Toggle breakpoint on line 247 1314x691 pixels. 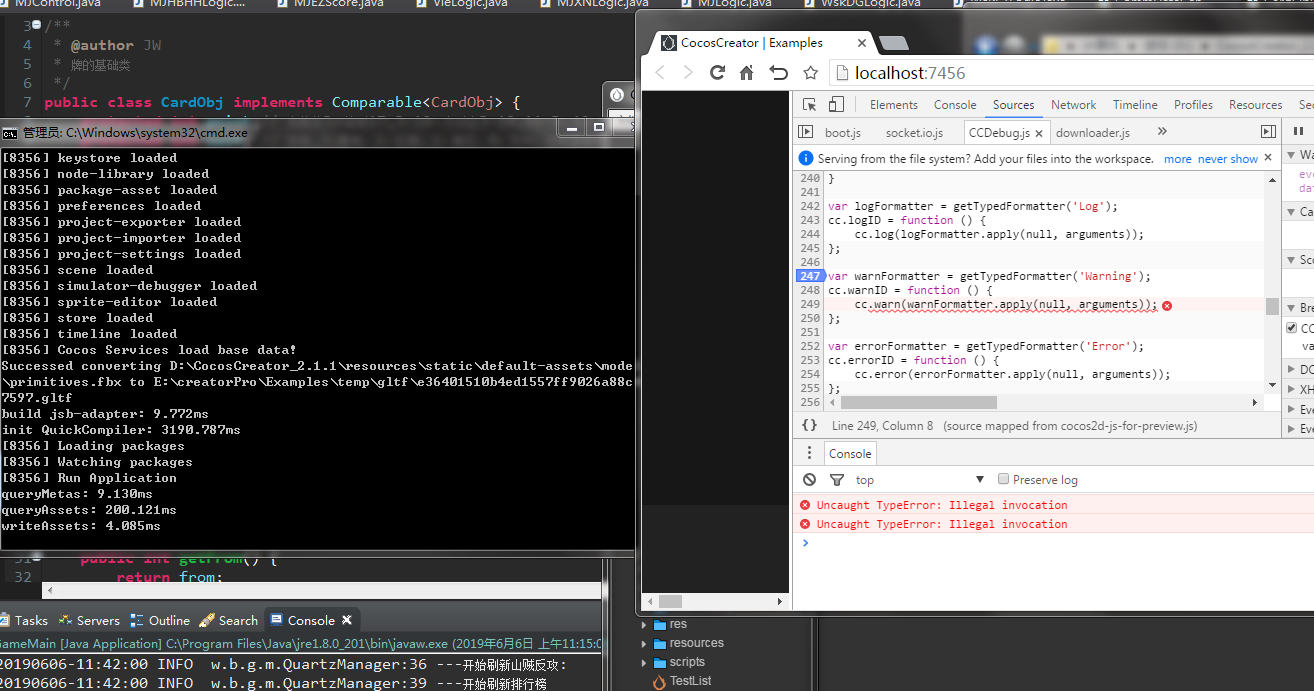[809, 276]
